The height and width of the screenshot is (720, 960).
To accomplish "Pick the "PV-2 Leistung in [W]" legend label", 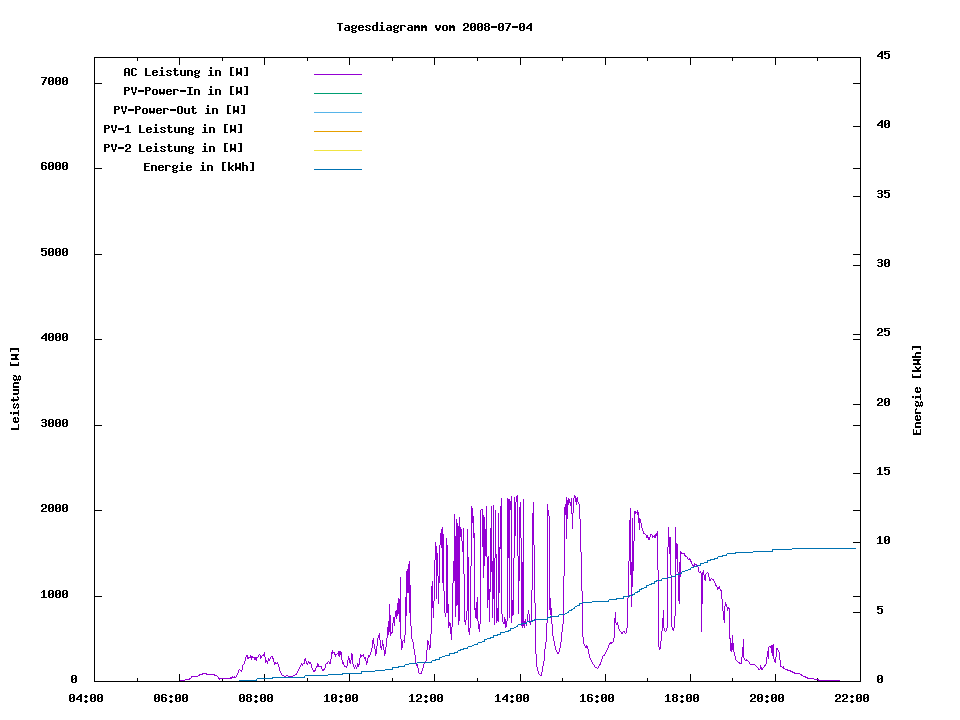I will point(173,148).
